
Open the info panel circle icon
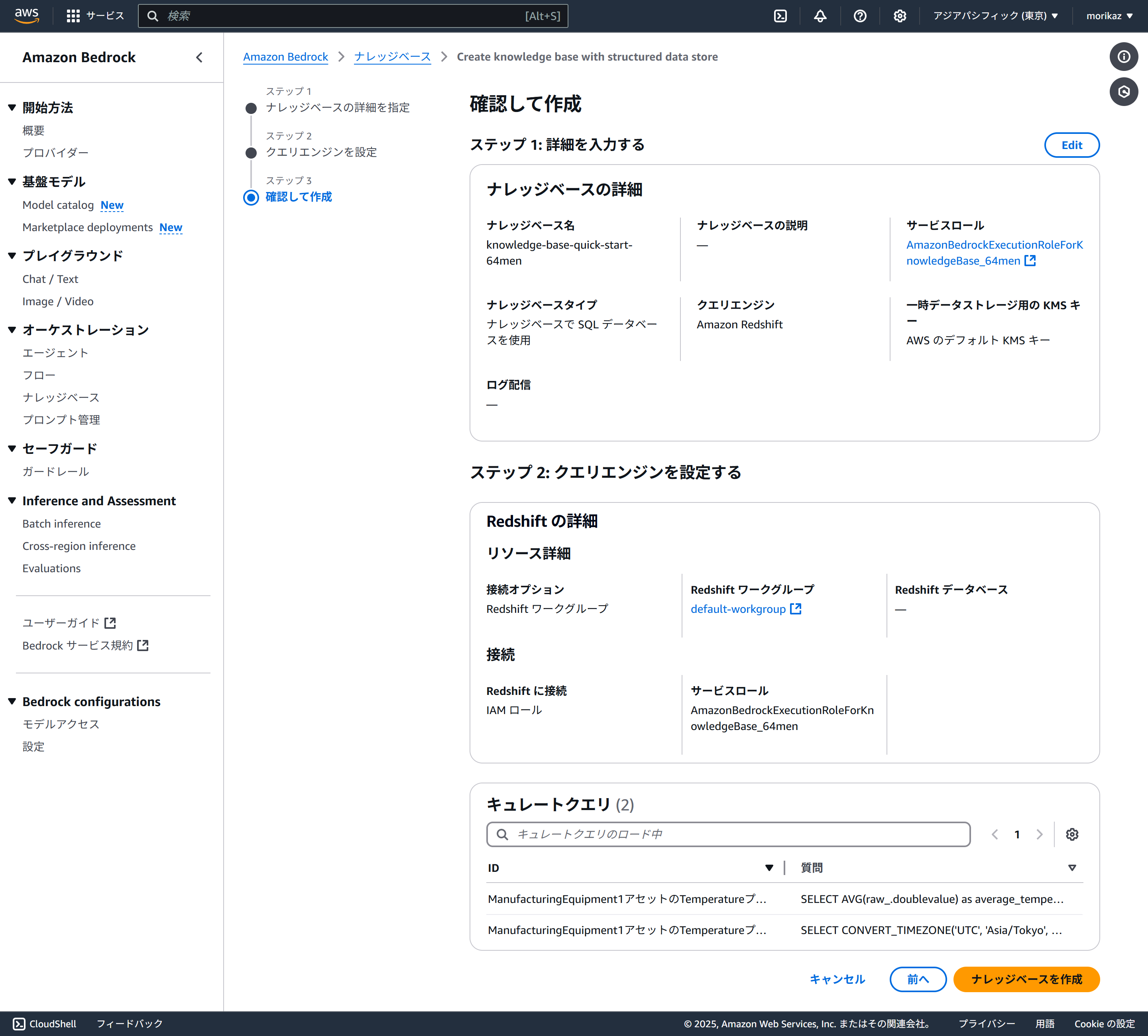pyautogui.click(x=1124, y=56)
